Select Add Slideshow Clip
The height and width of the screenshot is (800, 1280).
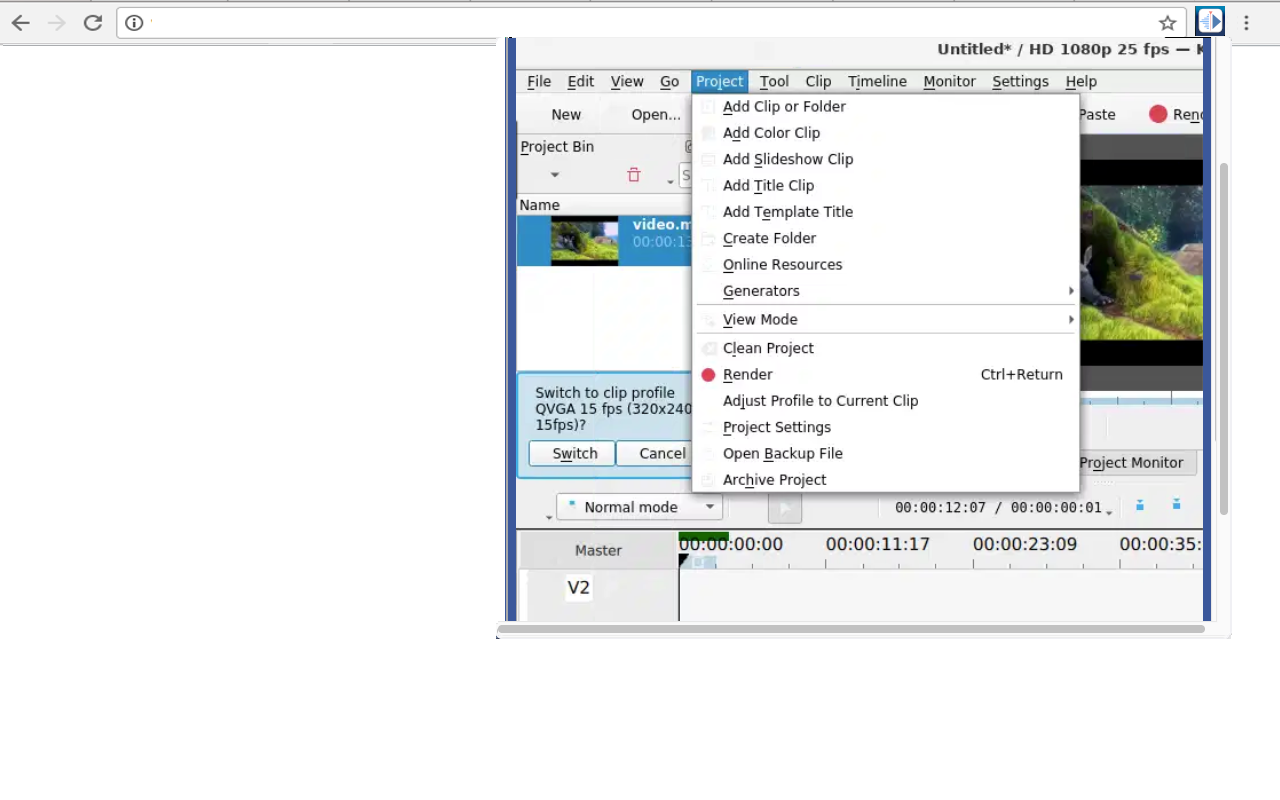885,159
